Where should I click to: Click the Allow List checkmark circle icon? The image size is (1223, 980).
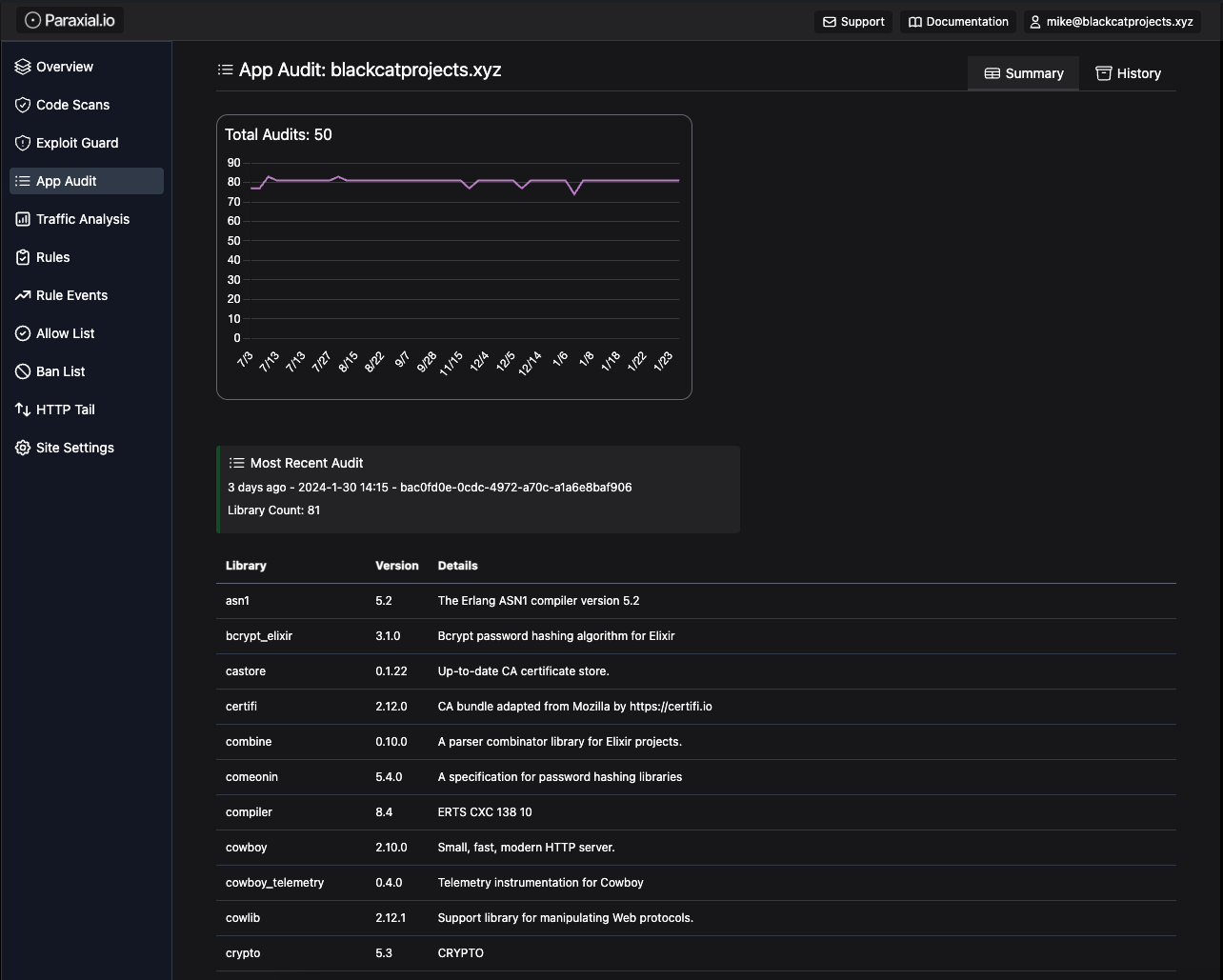pos(23,333)
